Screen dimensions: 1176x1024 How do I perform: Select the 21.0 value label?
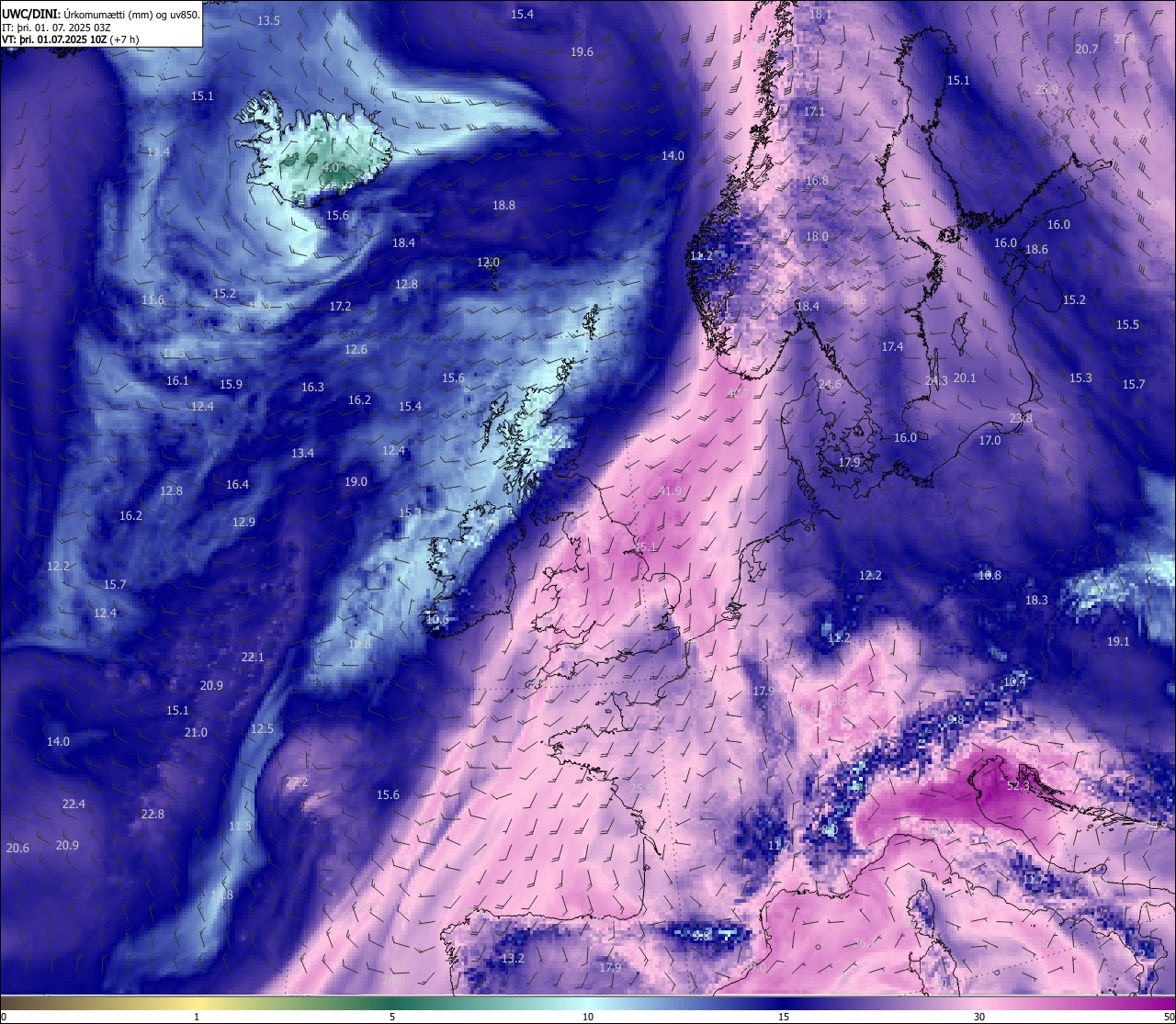pyautogui.click(x=197, y=733)
